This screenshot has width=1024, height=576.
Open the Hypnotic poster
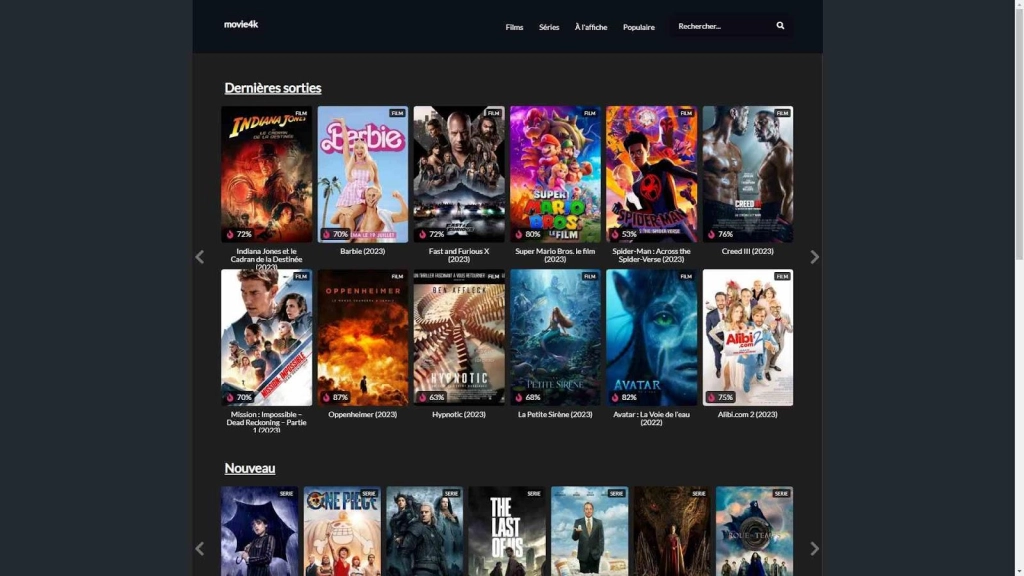pos(458,338)
